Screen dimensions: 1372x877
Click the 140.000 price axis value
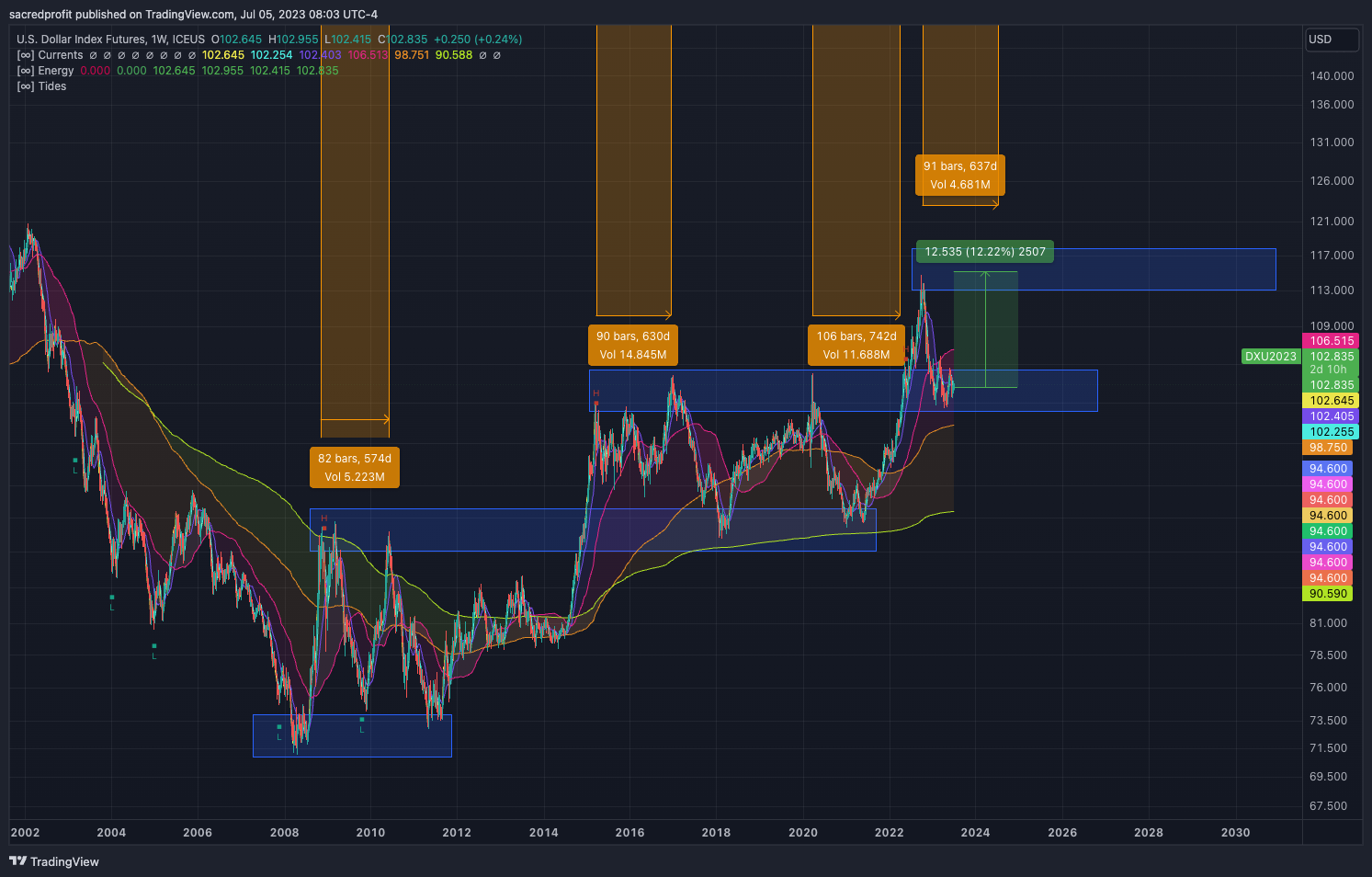(x=1332, y=76)
